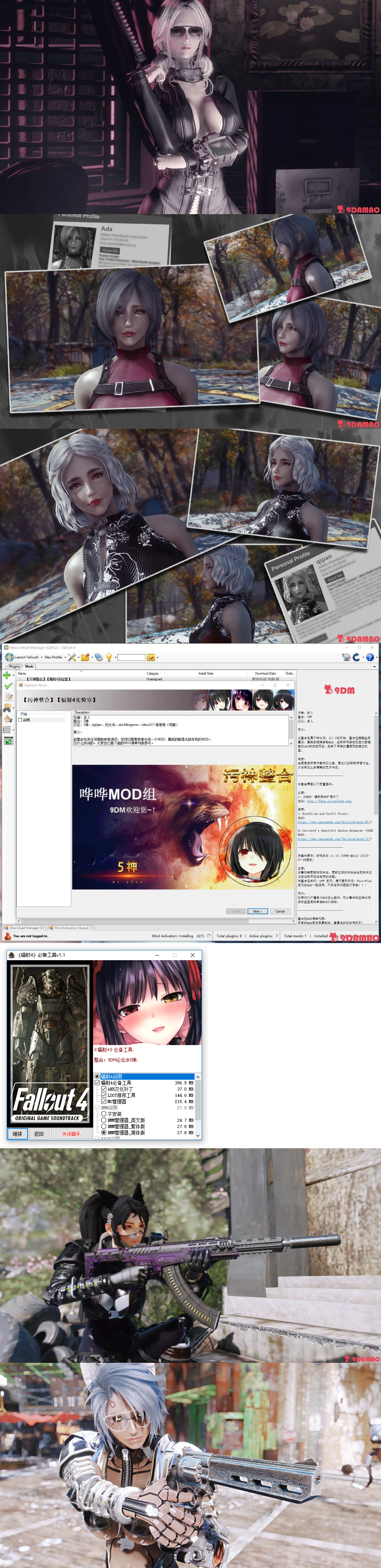Select the NMM管理器_繁体版 radio option

click(x=104, y=1127)
